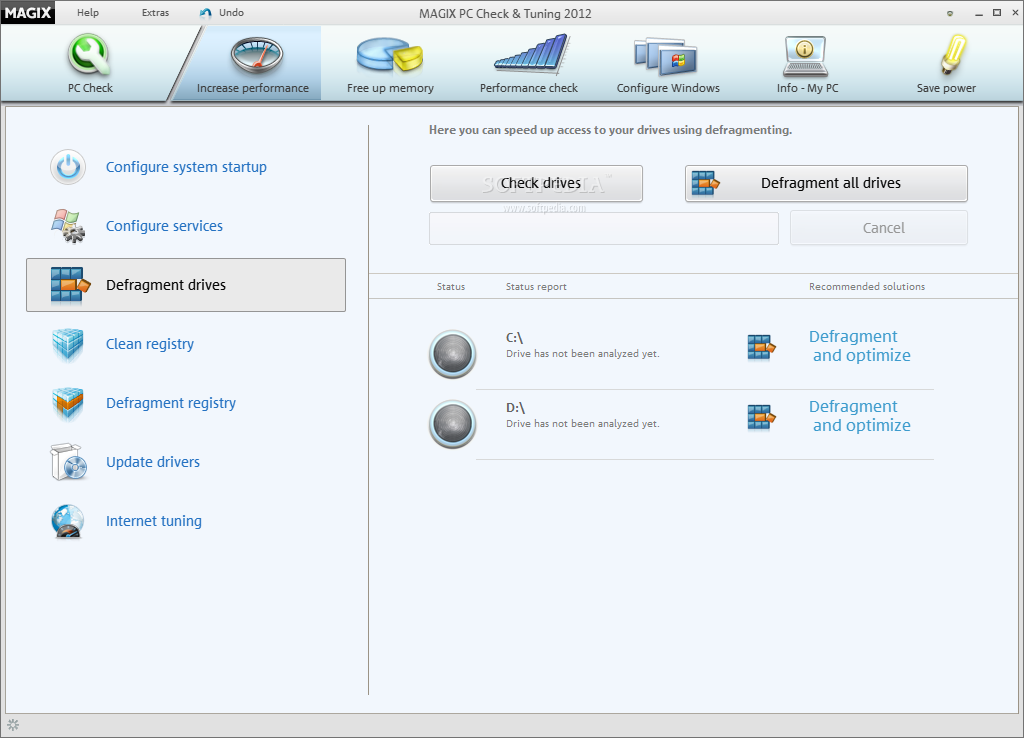
Task: Click the Undo arrow icon
Action: [206, 13]
